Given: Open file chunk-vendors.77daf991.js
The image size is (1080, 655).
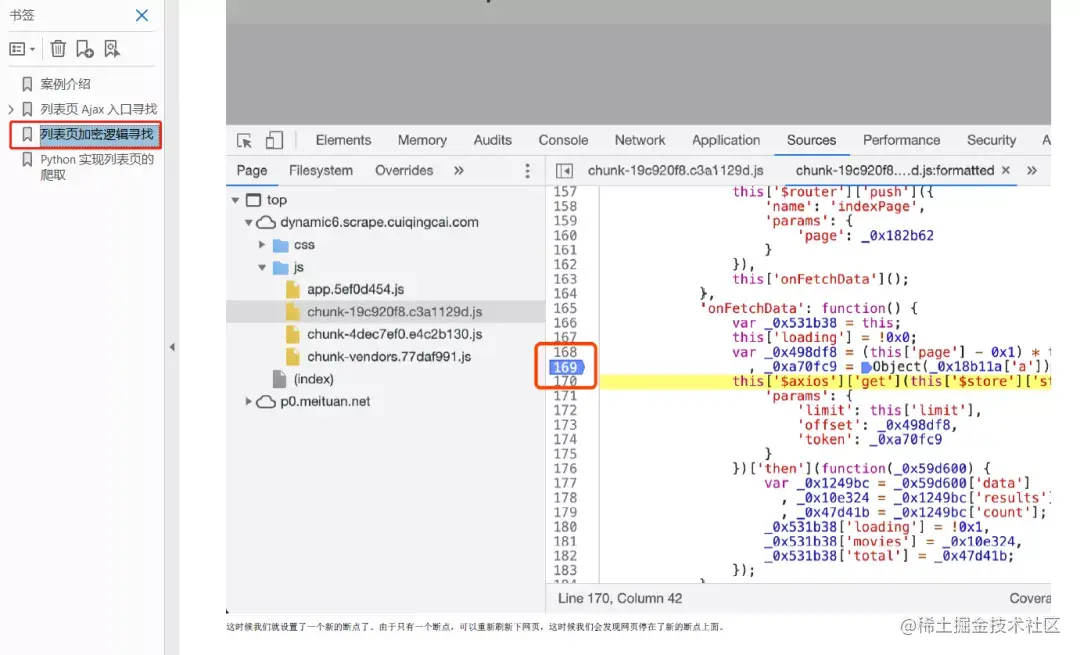Looking at the screenshot, I should tap(388, 357).
